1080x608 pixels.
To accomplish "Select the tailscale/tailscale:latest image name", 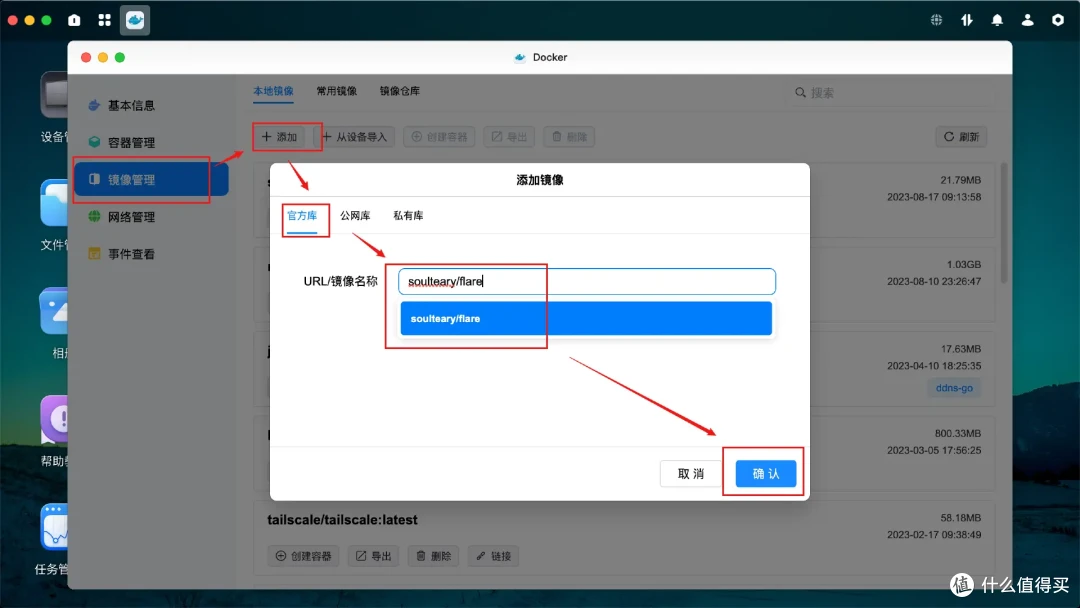I will 342,520.
